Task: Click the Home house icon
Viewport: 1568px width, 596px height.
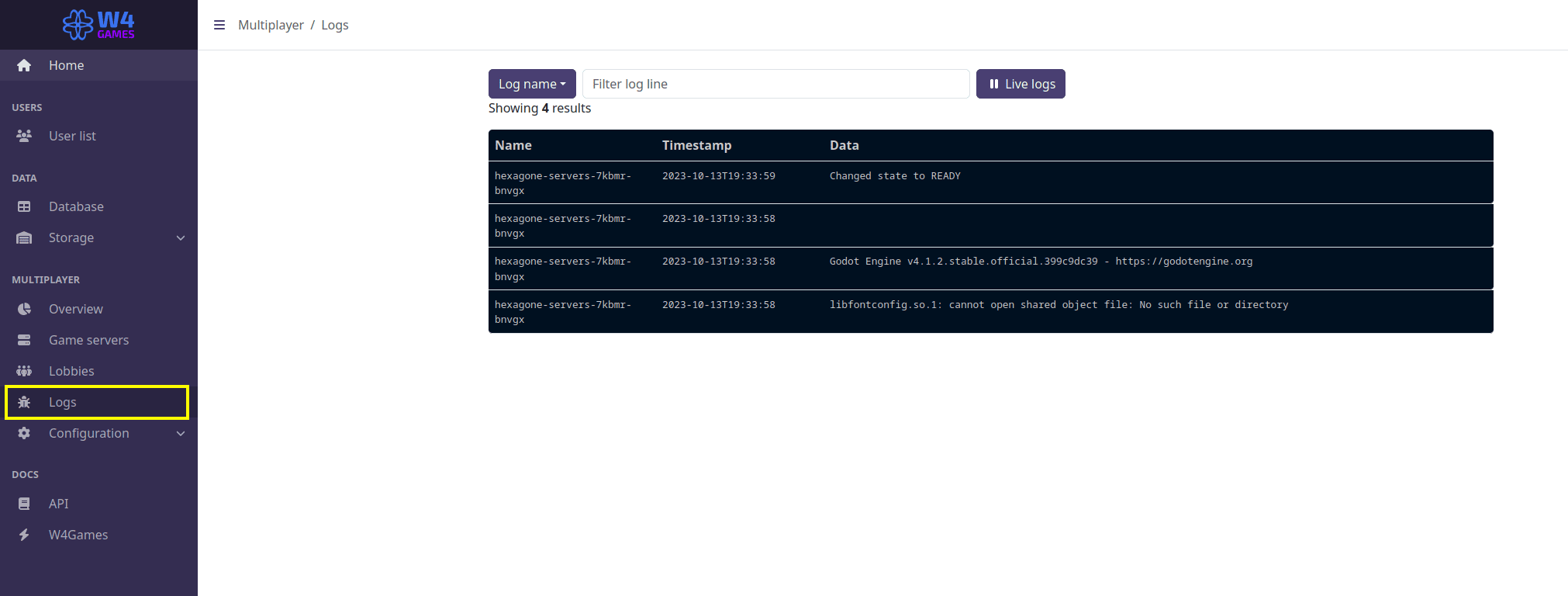Action: click(24, 66)
